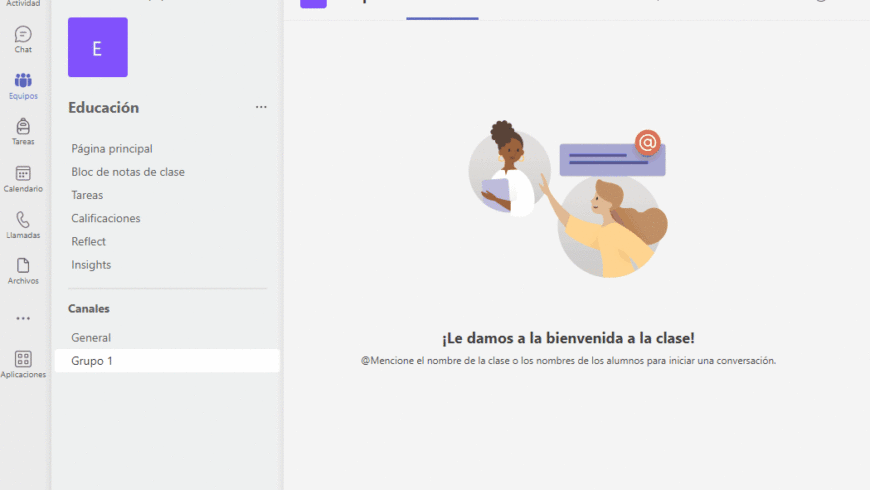Open Reflect app entry

point(88,241)
